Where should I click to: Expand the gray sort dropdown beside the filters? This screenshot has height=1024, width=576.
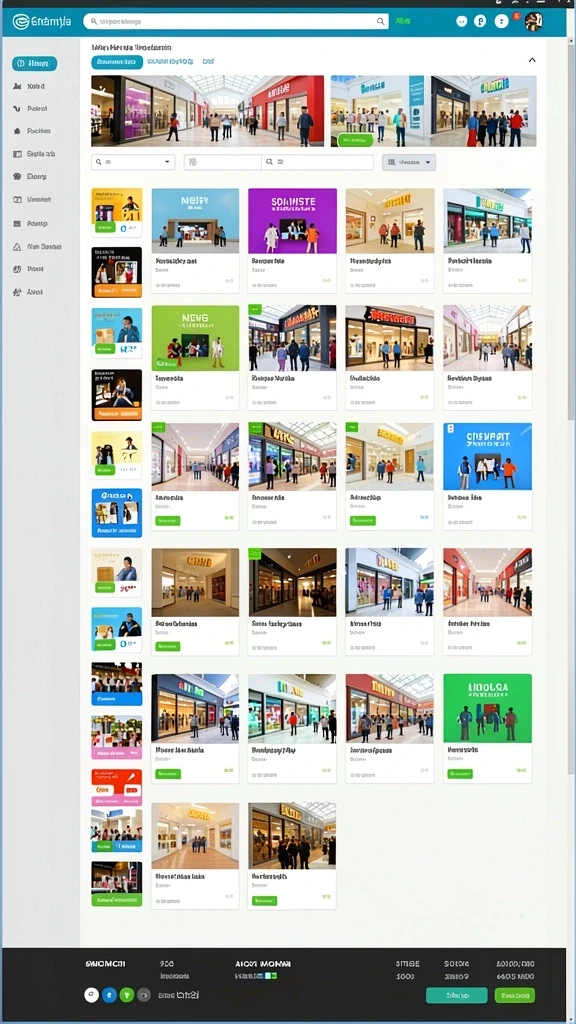point(409,162)
